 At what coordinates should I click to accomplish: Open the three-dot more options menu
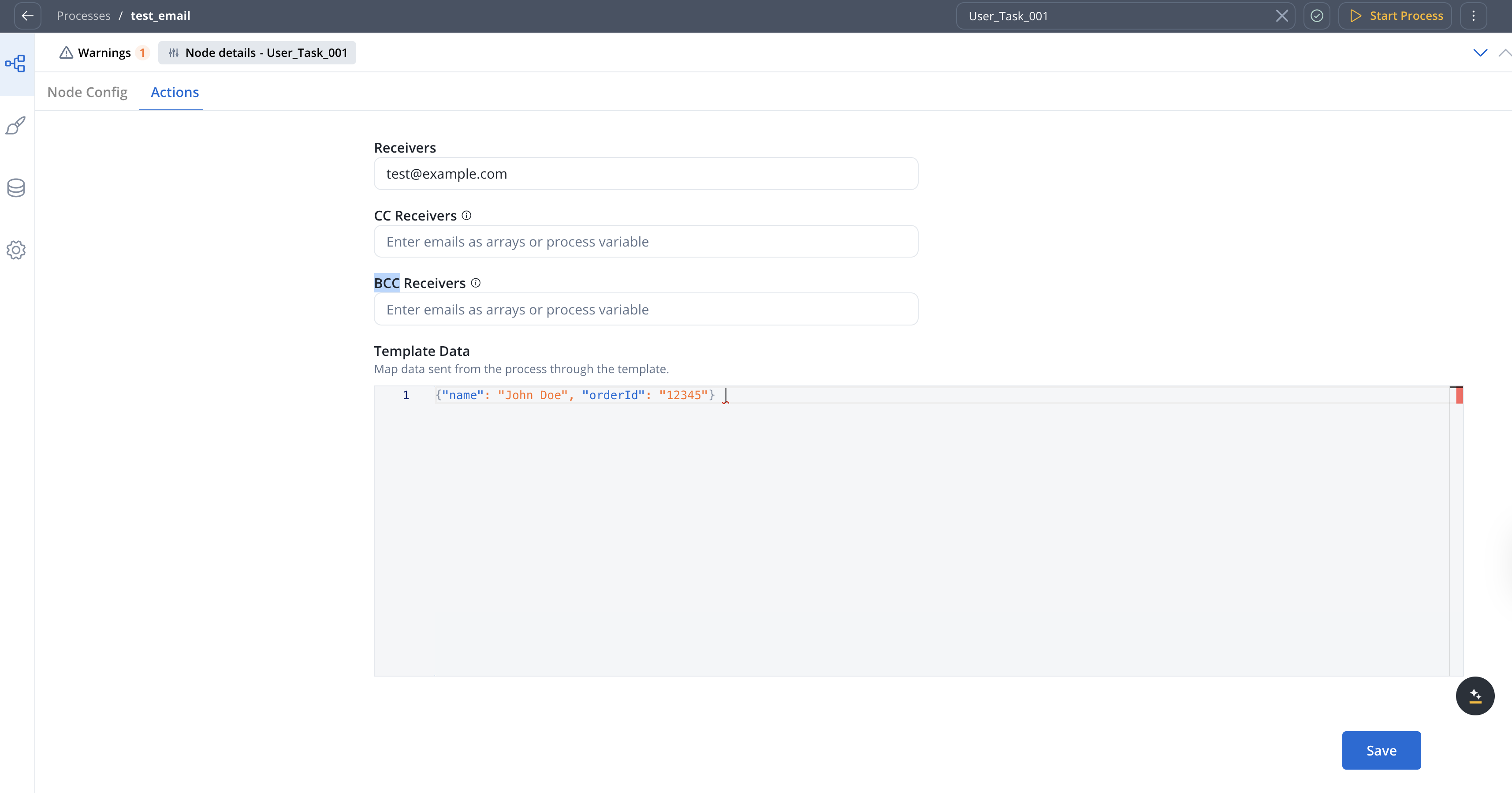(1473, 16)
